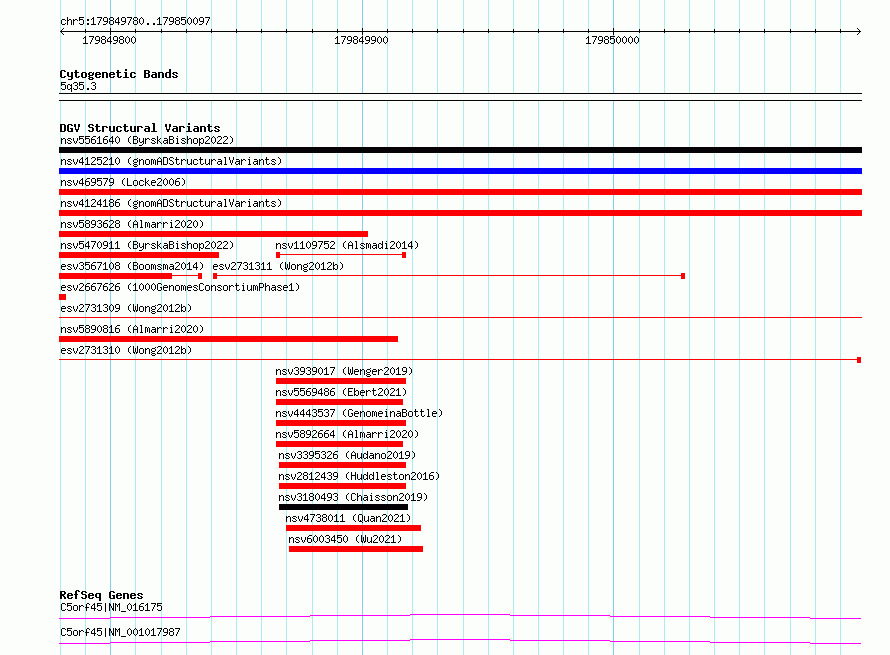Open nsv5569486 (Ebert2021) label

[341, 392]
